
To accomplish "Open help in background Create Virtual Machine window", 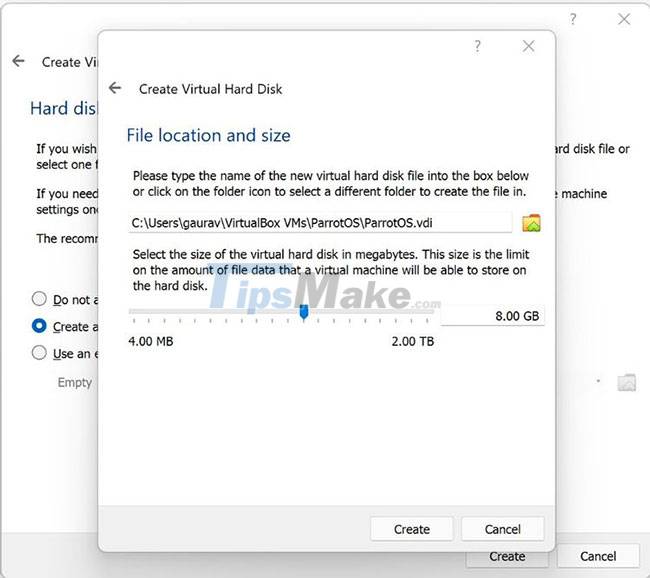I will [x=573, y=19].
